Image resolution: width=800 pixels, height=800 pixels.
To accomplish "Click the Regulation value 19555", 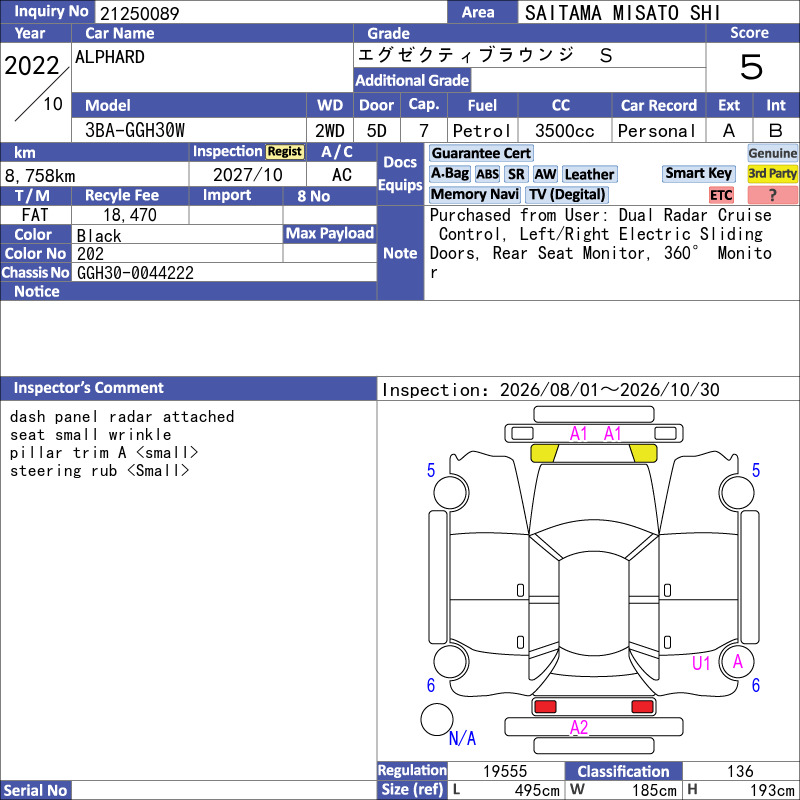I will (505, 771).
